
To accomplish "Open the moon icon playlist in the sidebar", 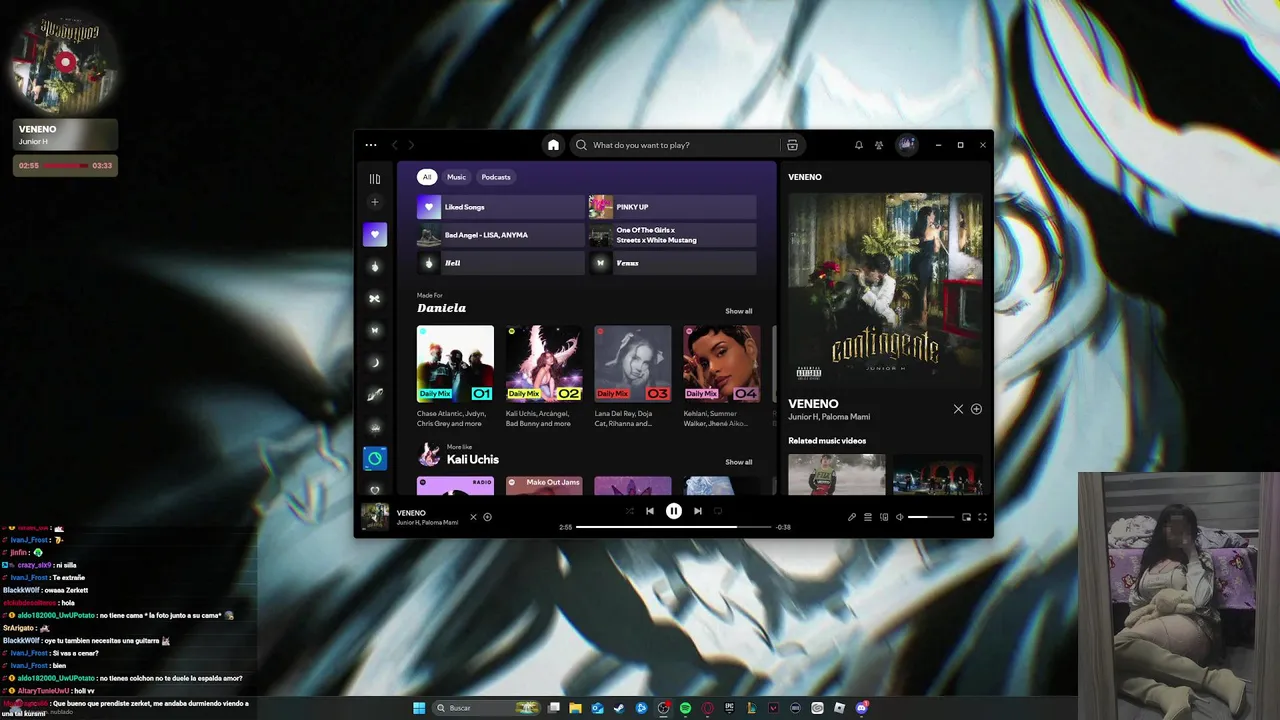I will pyautogui.click(x=375, y=362).
